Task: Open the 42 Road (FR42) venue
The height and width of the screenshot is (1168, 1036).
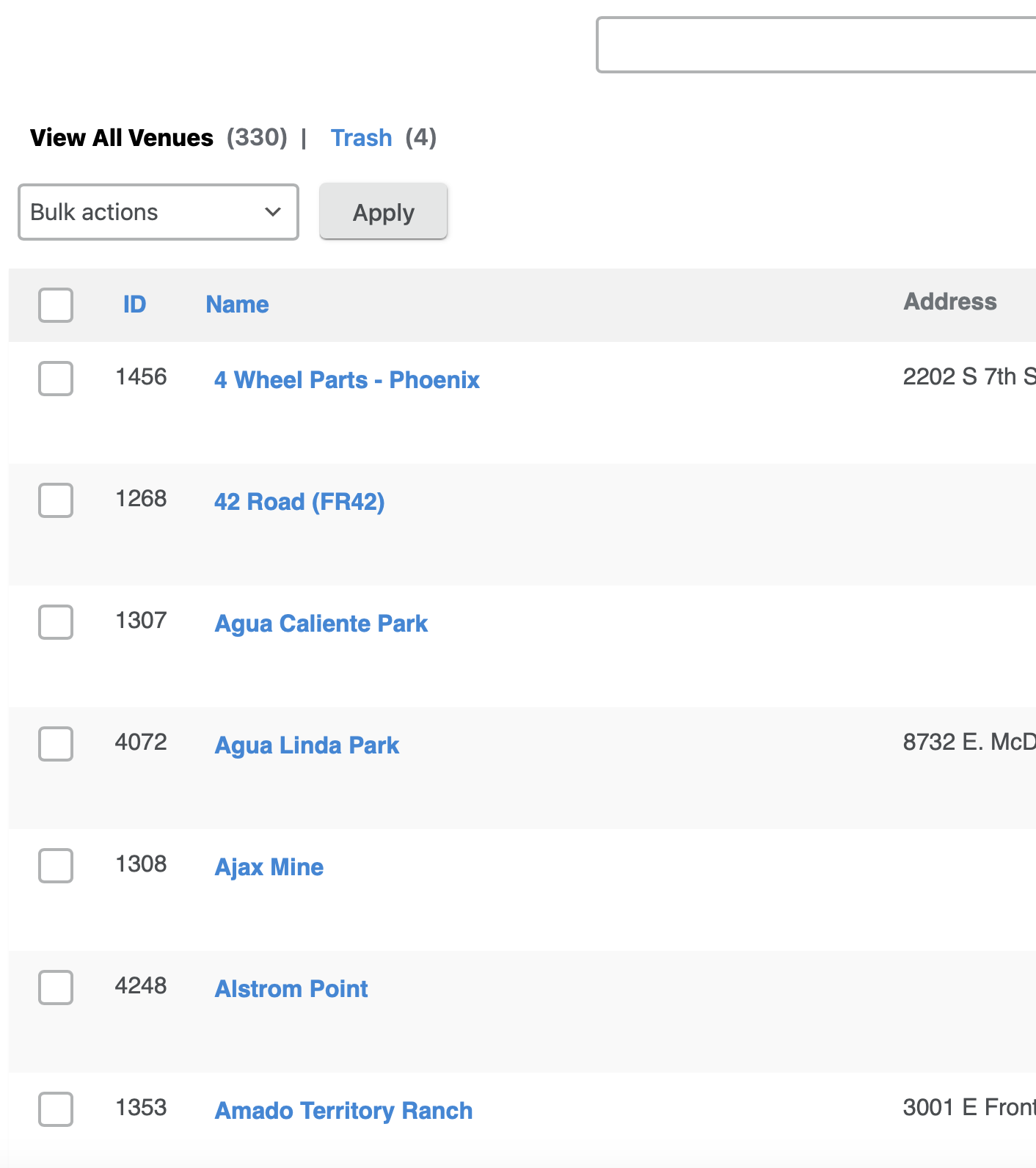Action: (x=299, y=502)
